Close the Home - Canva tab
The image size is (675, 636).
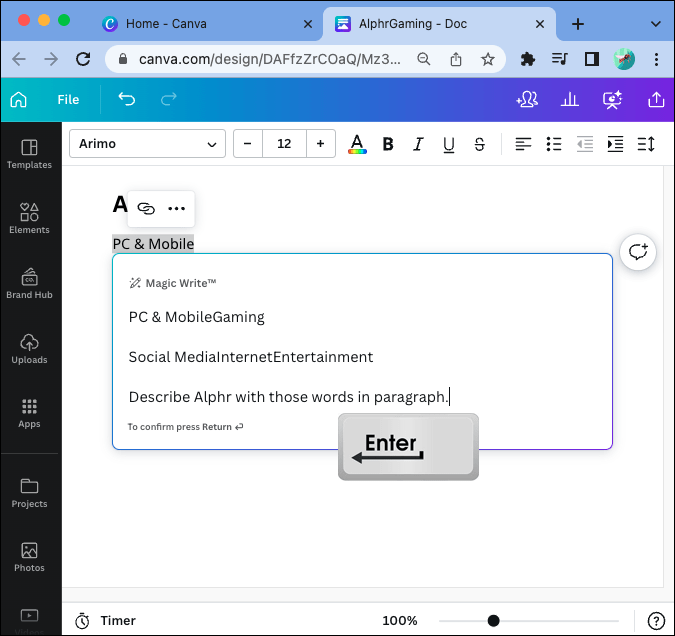pyautogui.click(x=308, y=24)
